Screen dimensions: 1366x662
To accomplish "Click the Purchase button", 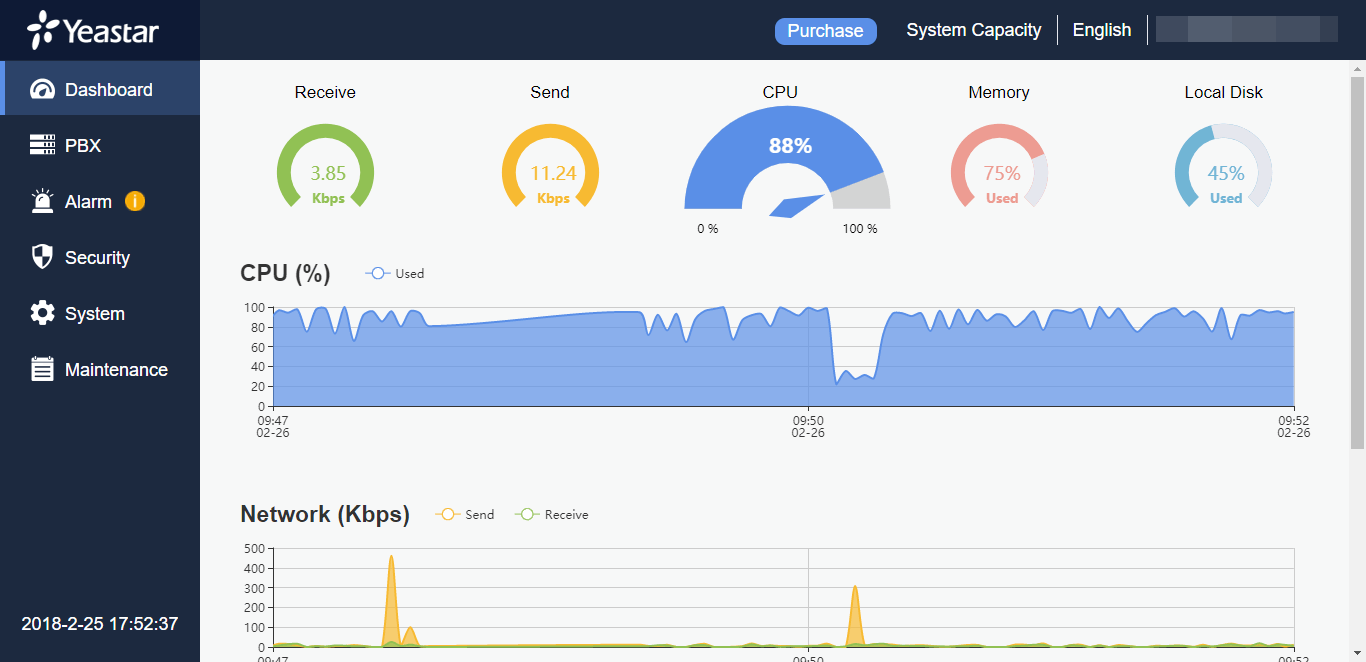I will [826, 31].
